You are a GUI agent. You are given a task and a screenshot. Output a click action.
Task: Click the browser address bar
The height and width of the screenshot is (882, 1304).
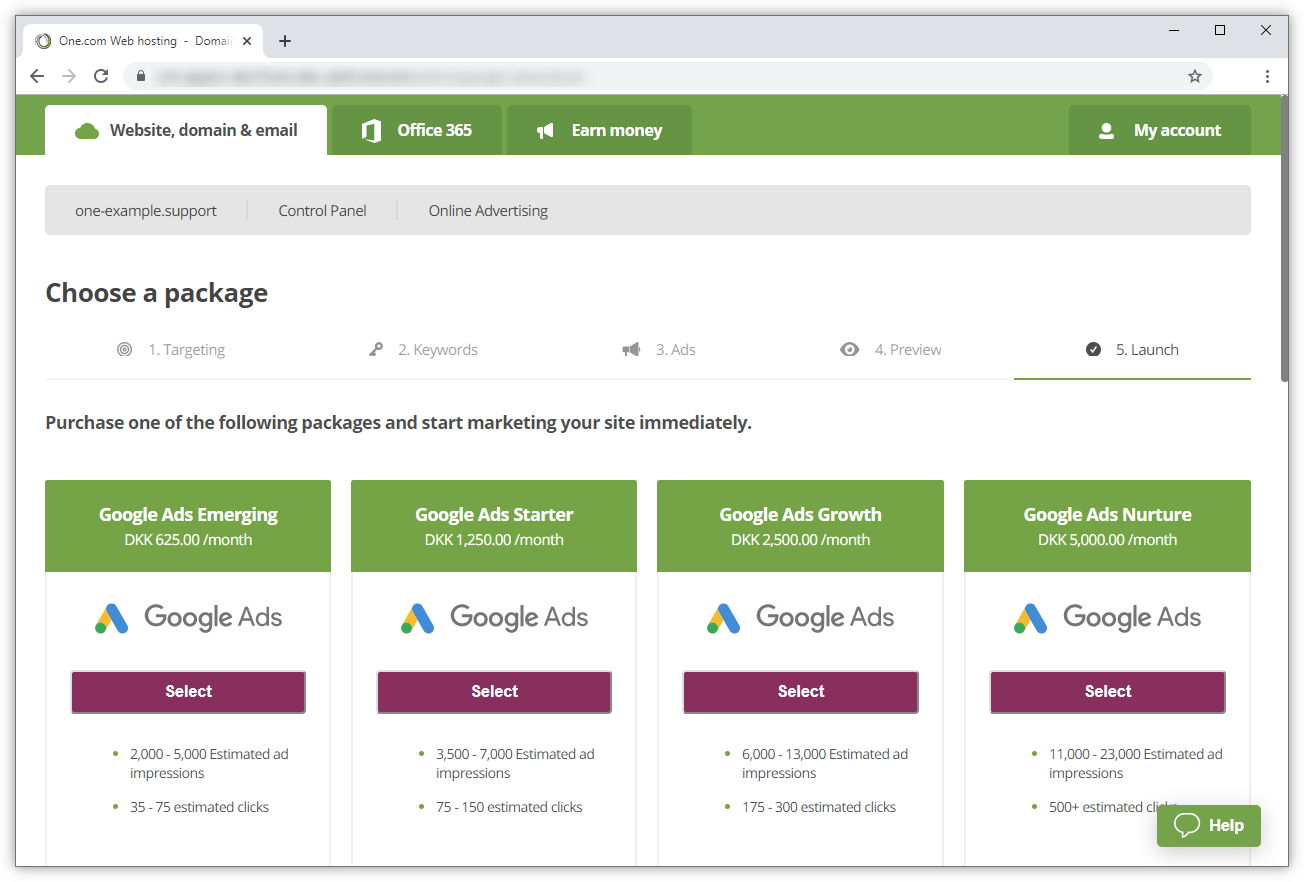[x=668, y=76]
